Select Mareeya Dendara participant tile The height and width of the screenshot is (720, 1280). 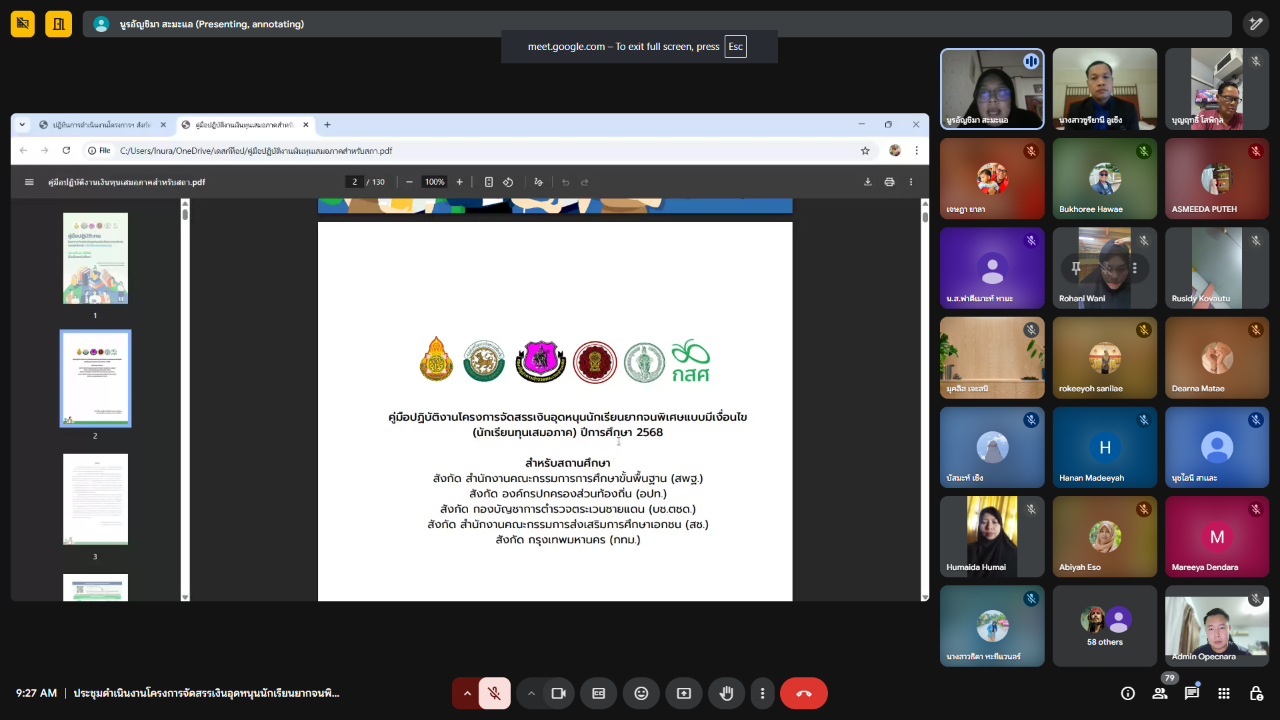click(x=1217, y=536)
